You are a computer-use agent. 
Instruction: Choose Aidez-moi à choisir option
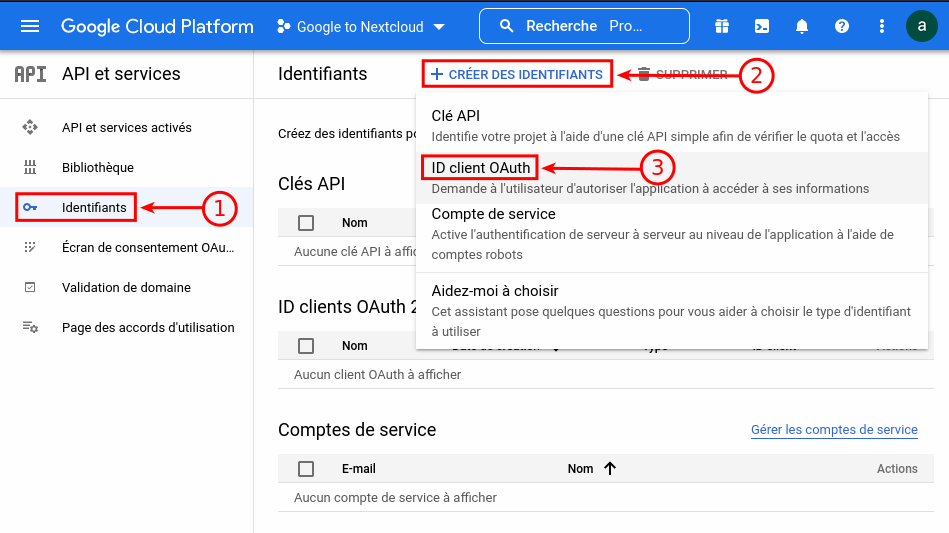click(672, 310)
